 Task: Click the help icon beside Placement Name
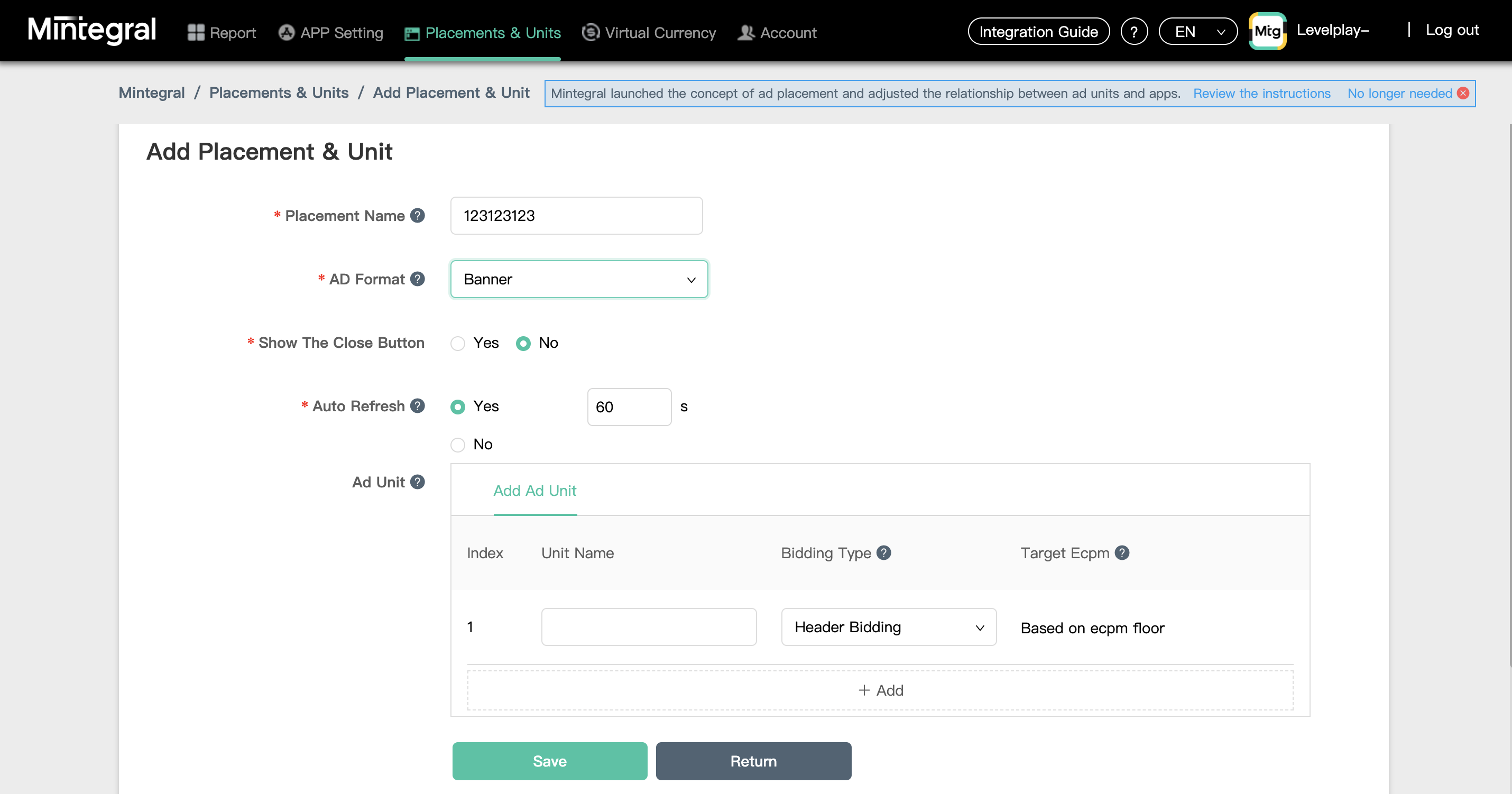pos(417,215)
